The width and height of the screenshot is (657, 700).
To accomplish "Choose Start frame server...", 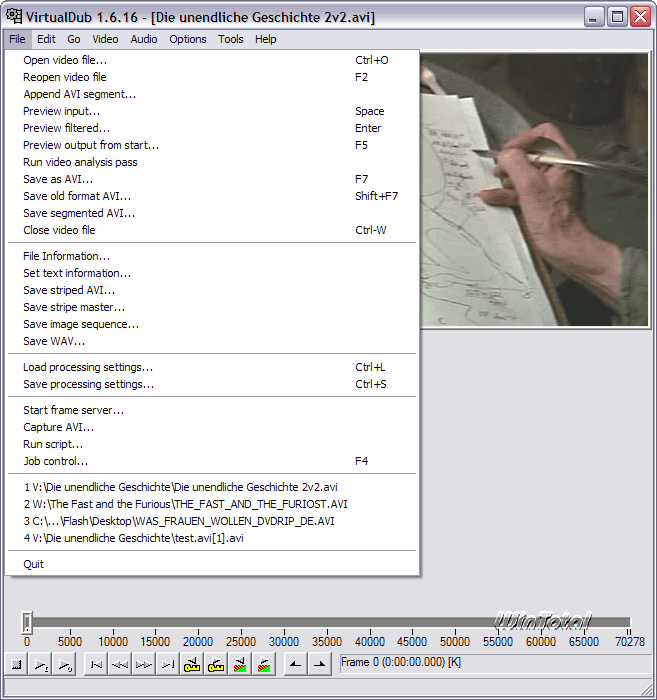I will tap(212, 410).
